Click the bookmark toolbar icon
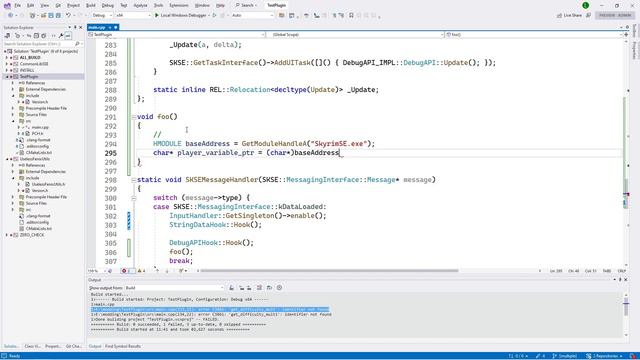Viewport: 640px width, 360px height. pos(351,15)
